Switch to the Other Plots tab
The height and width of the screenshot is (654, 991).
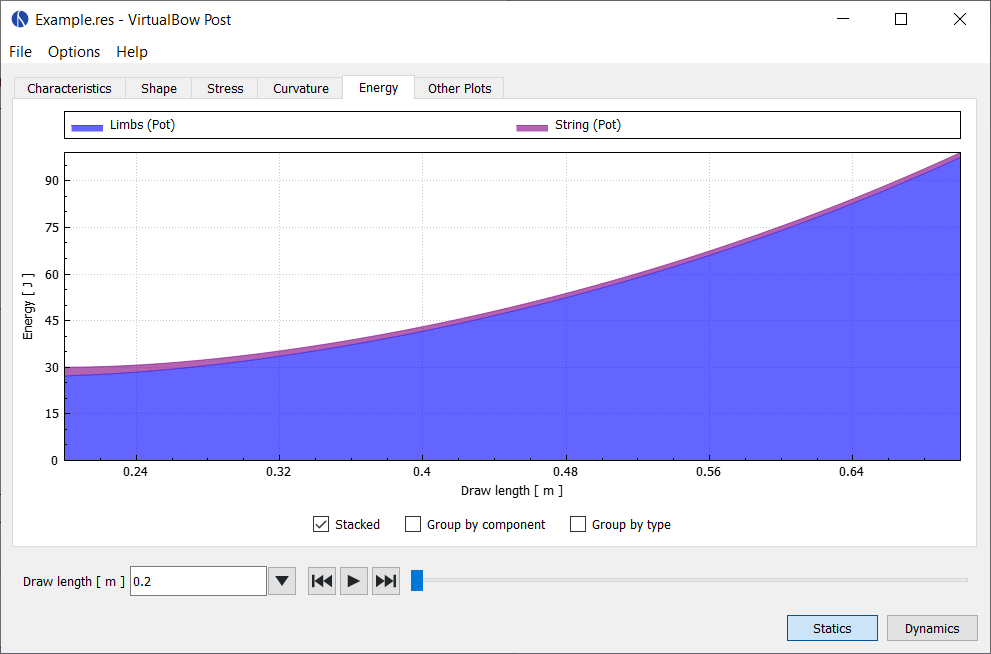point(459,88)
